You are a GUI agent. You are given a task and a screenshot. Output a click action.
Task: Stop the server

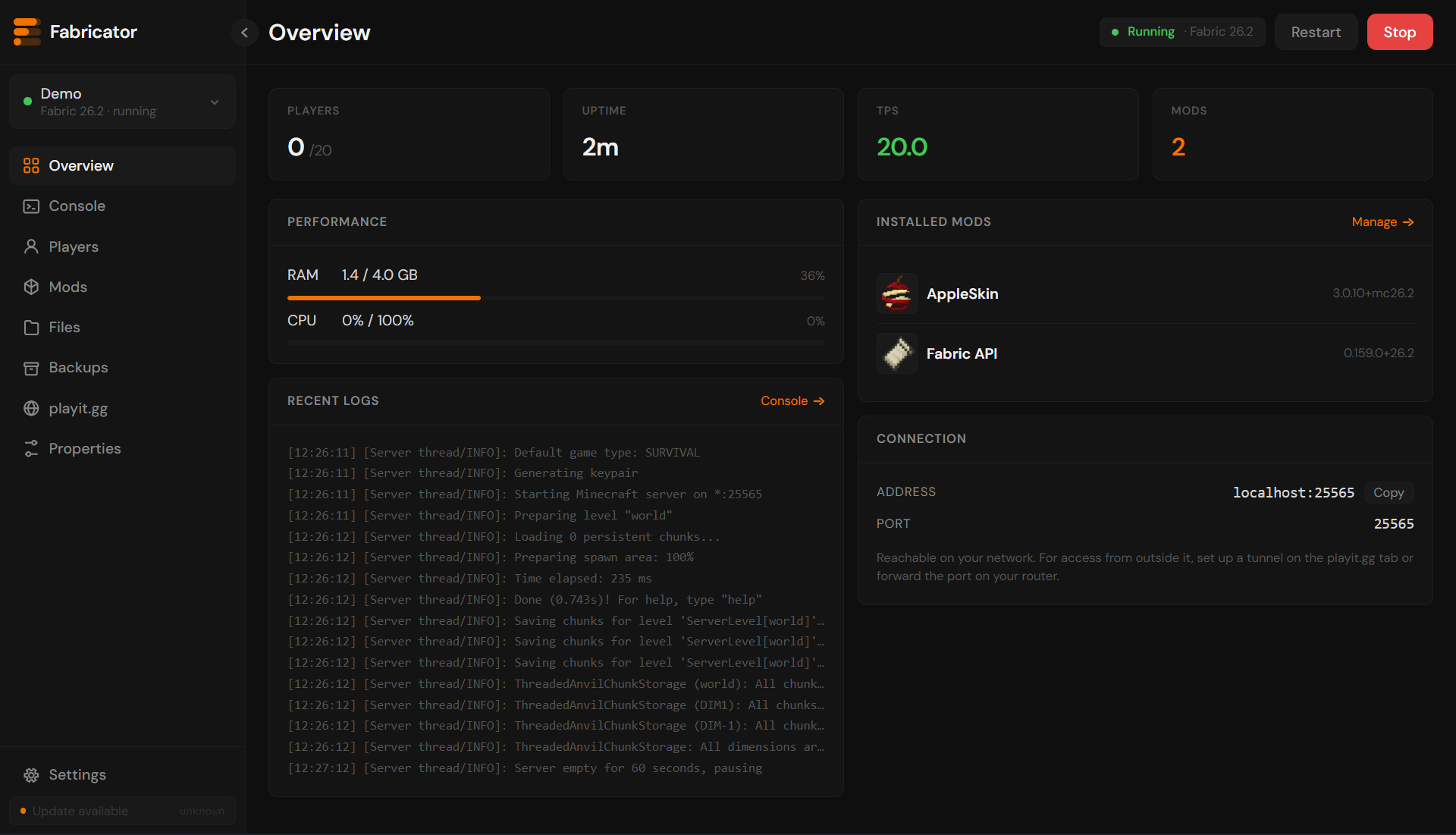(1399, 32)
